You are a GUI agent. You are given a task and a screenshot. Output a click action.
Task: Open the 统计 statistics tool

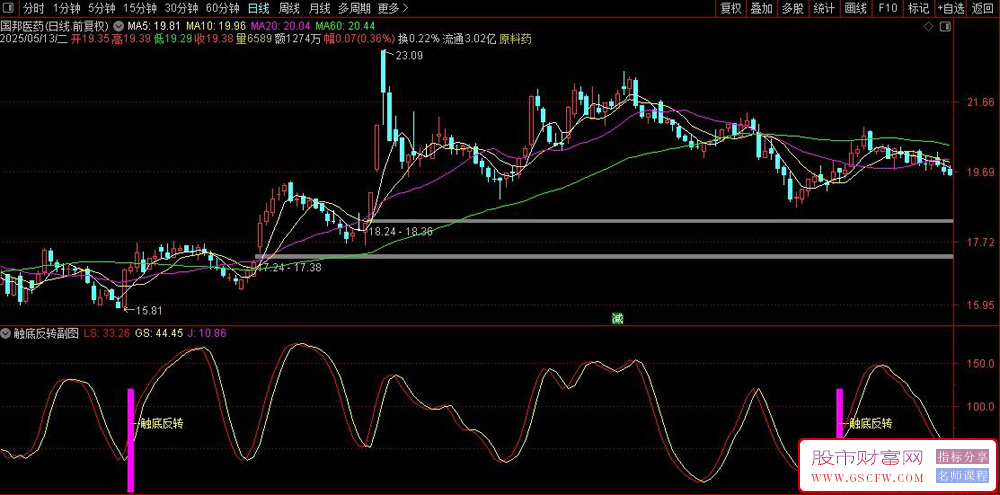[x=824, y=8]
